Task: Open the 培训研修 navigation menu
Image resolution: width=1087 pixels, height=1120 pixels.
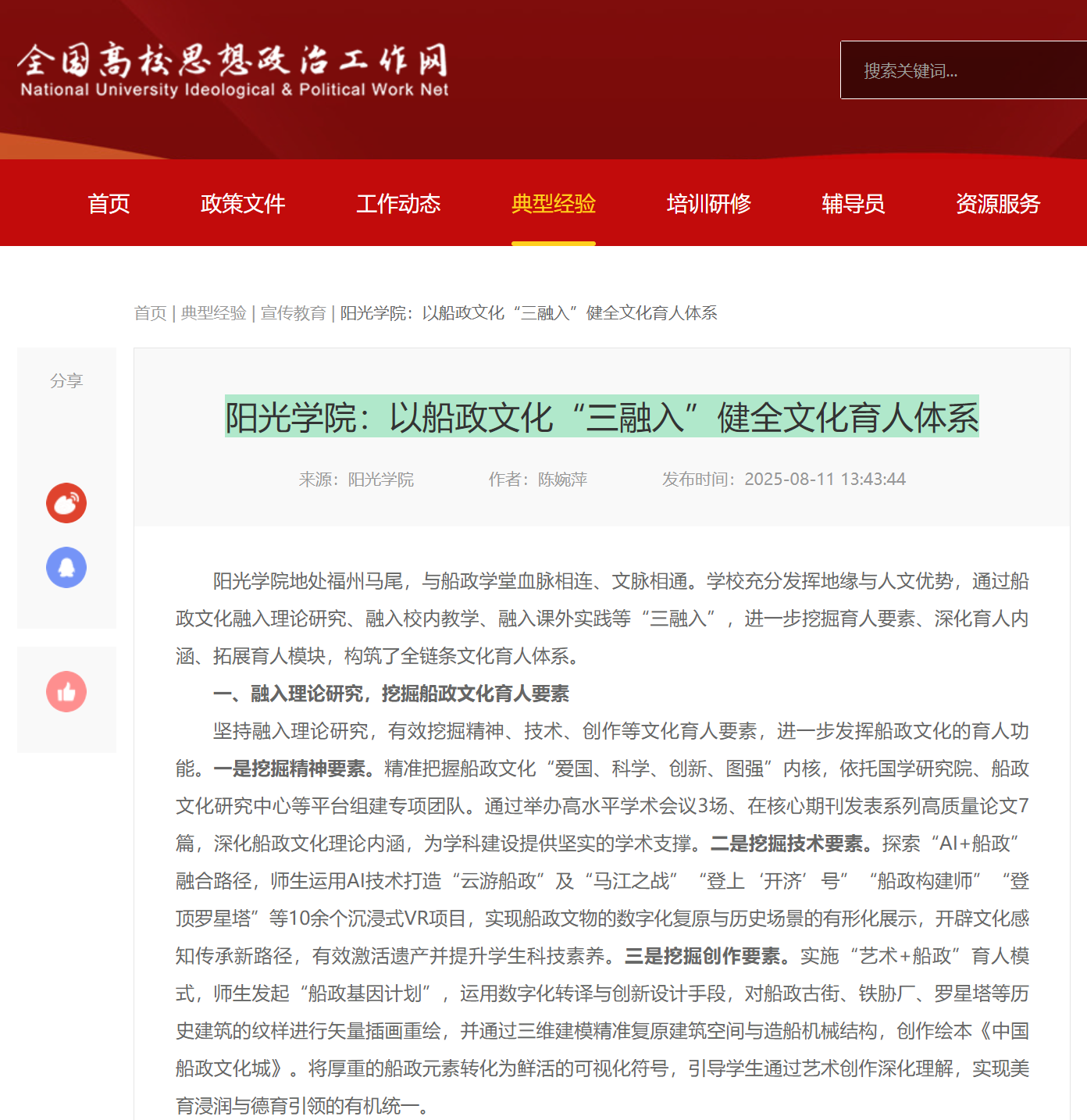Action: pyautogui.click(x=709, y=204)
